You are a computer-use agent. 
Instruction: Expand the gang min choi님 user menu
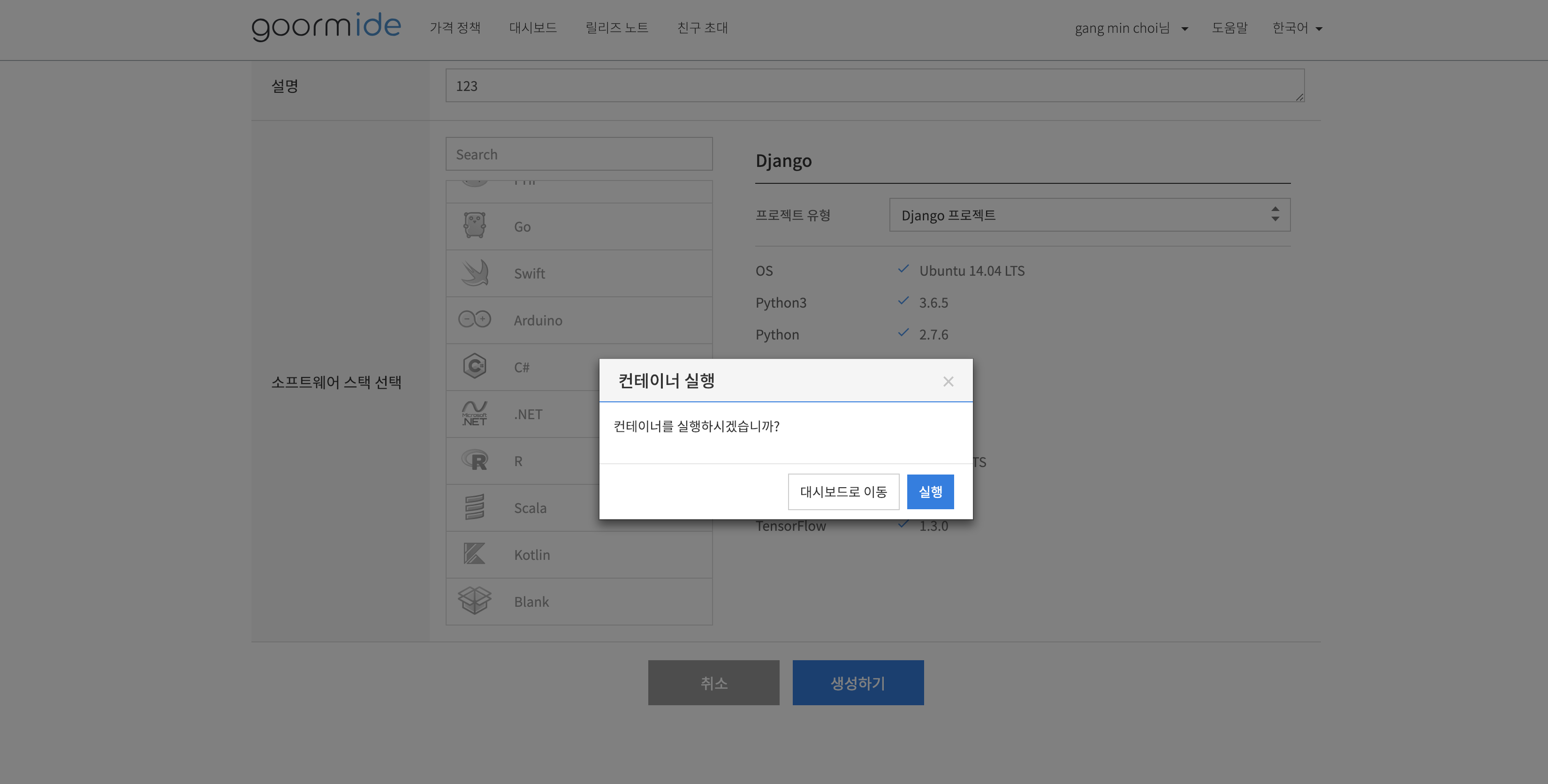pyautogui.click(x=1131, y=28)
